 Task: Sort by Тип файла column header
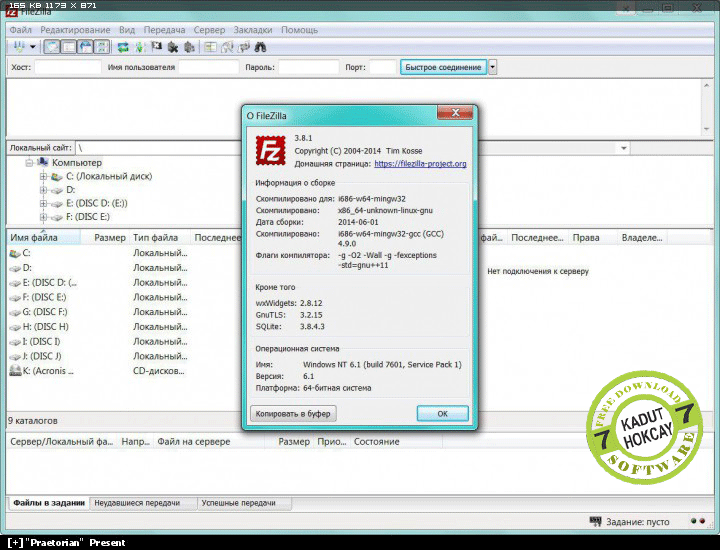(x=160, y=237)
